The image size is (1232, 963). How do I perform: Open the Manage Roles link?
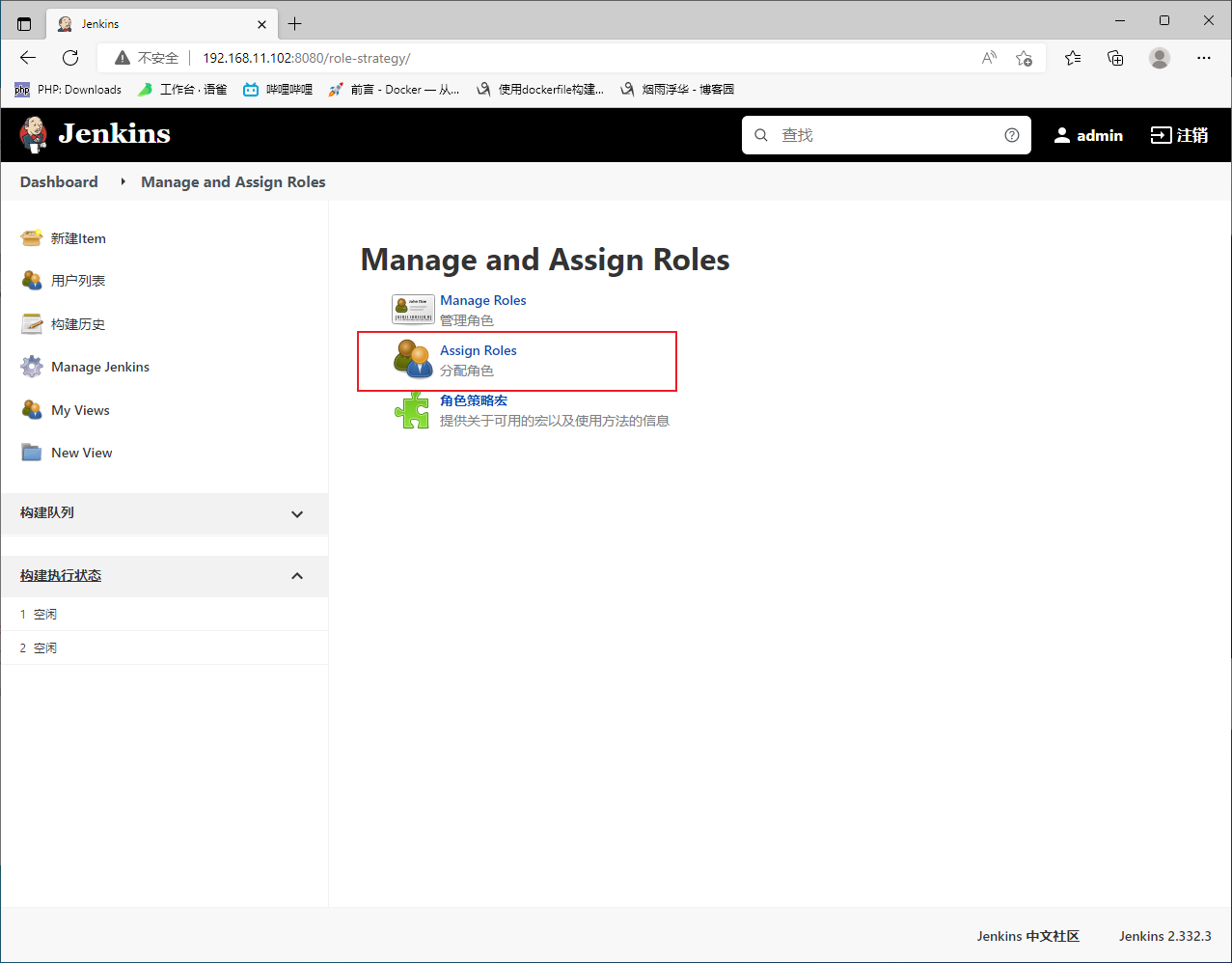click(482, 300)
